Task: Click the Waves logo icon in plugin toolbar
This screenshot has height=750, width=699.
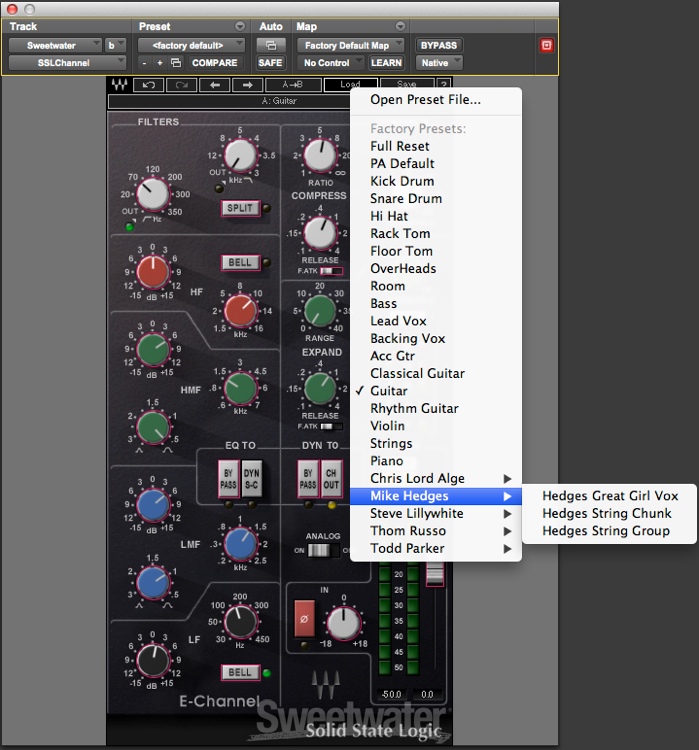Action: (x=119, y=85)
